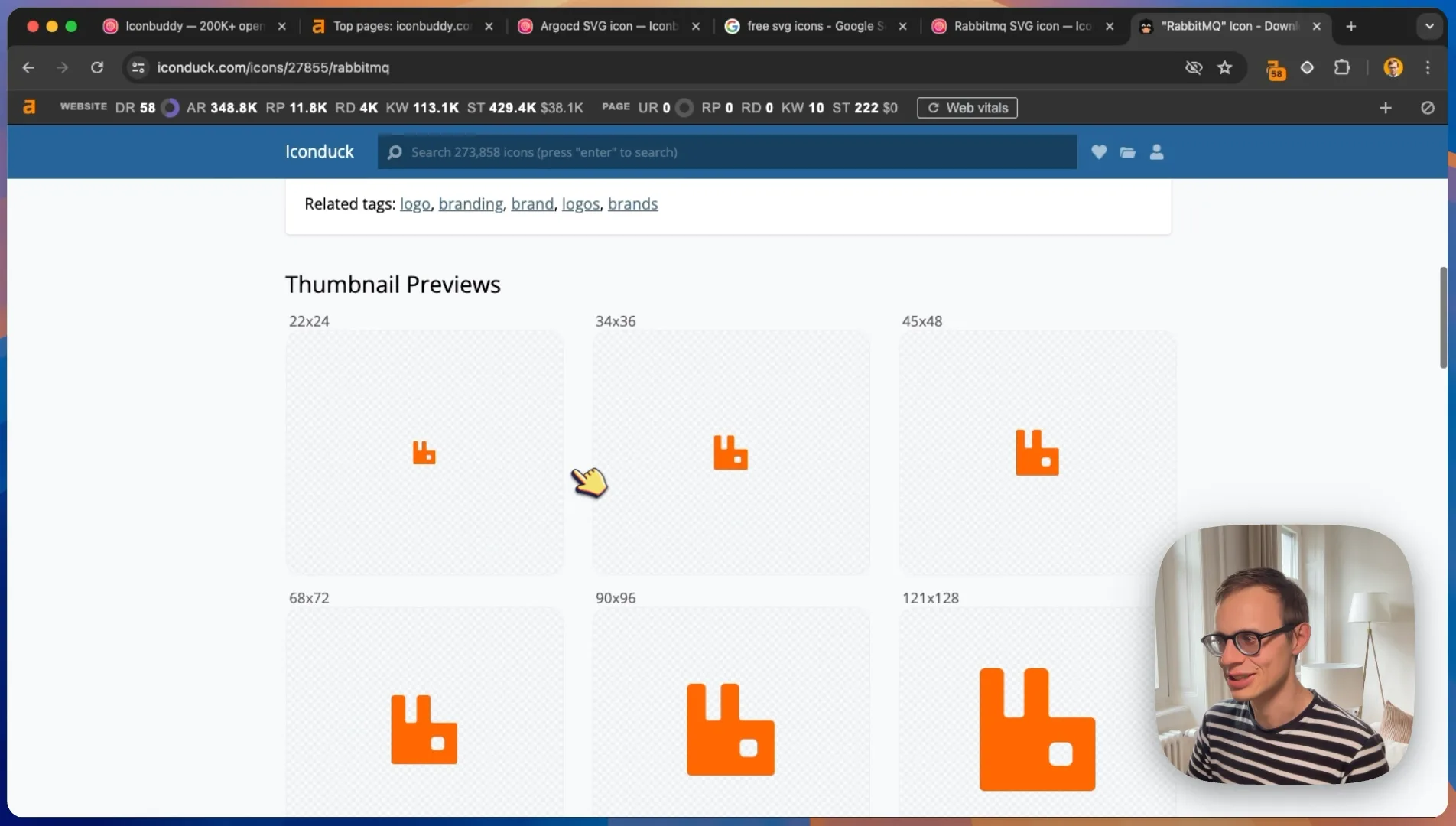Click the page vertical scrollbar
Screen dimensions: 1456x826
(x=1443, y=317)
